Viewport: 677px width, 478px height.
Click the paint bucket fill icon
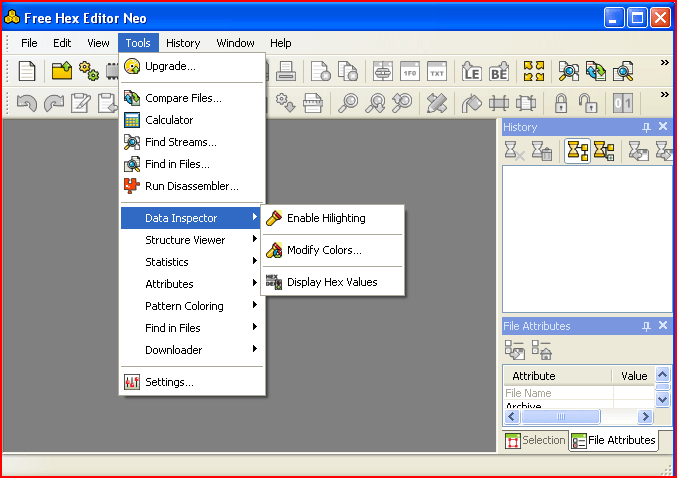(471, 103)
